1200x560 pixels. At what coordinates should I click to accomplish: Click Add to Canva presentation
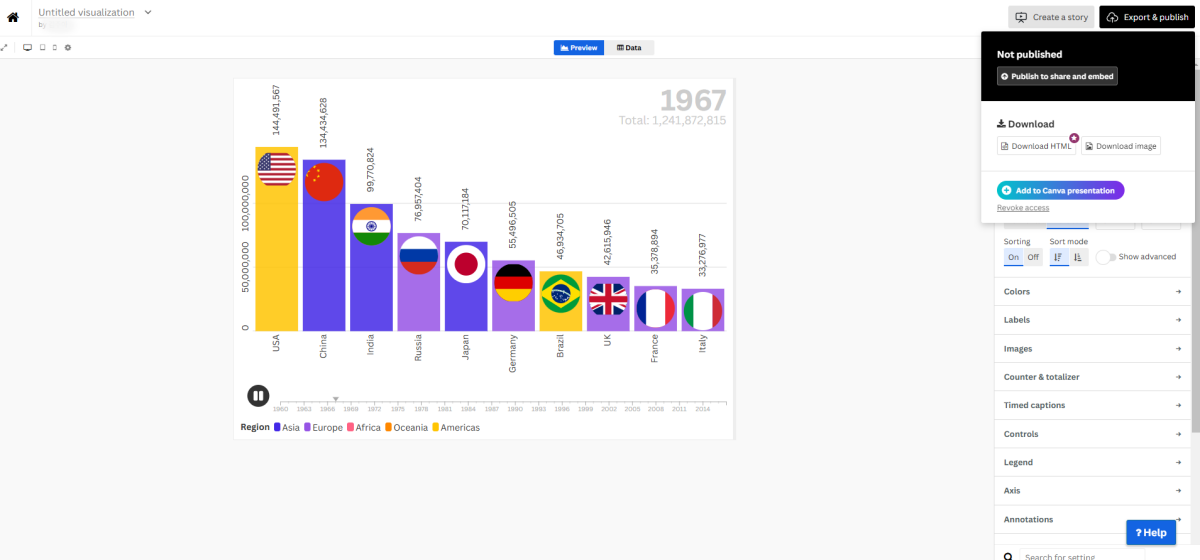(1061, 190)
